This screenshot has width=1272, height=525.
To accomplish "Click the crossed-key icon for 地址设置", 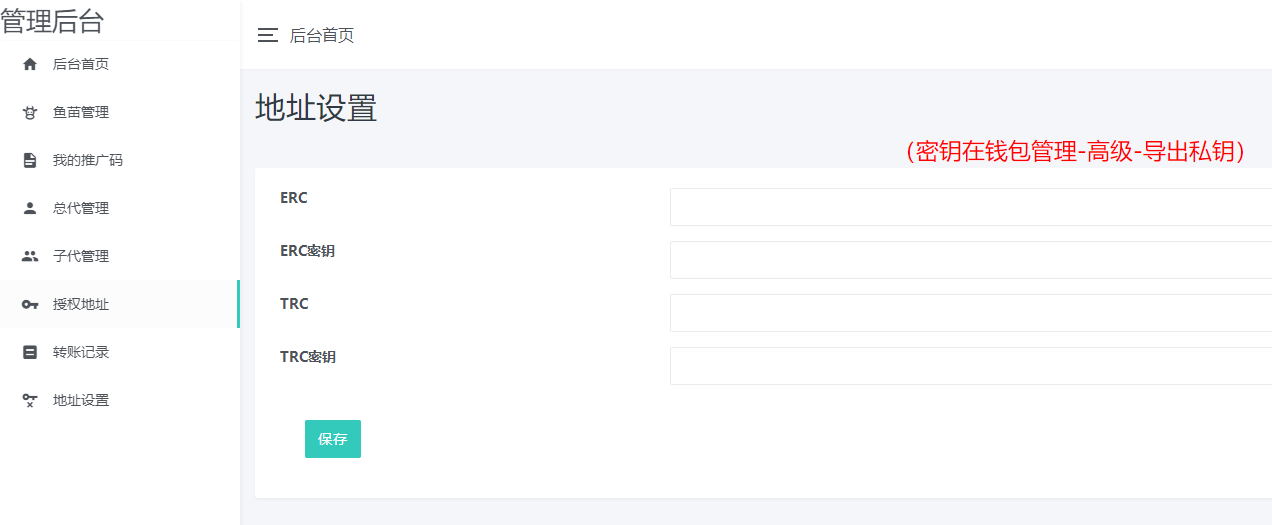I will coord(30,400).
